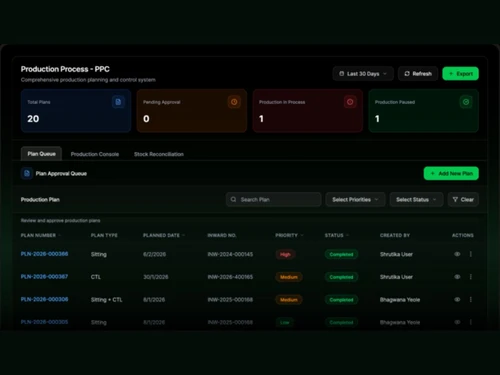Click the Production Paused check icon

pos(466,102)
